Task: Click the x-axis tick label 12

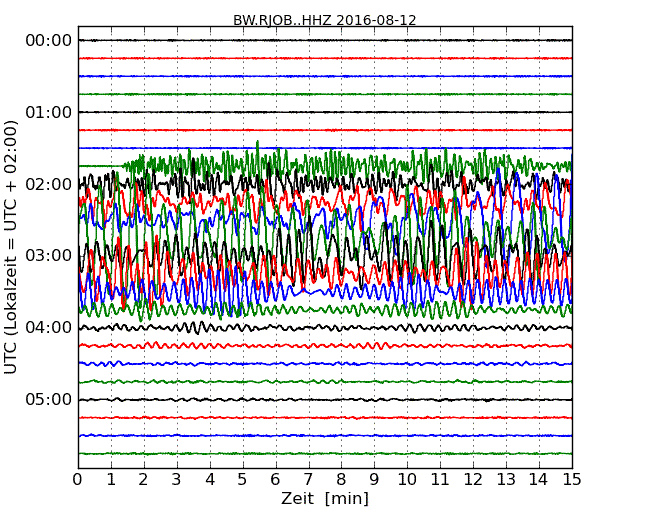Action: coord(473,480)
